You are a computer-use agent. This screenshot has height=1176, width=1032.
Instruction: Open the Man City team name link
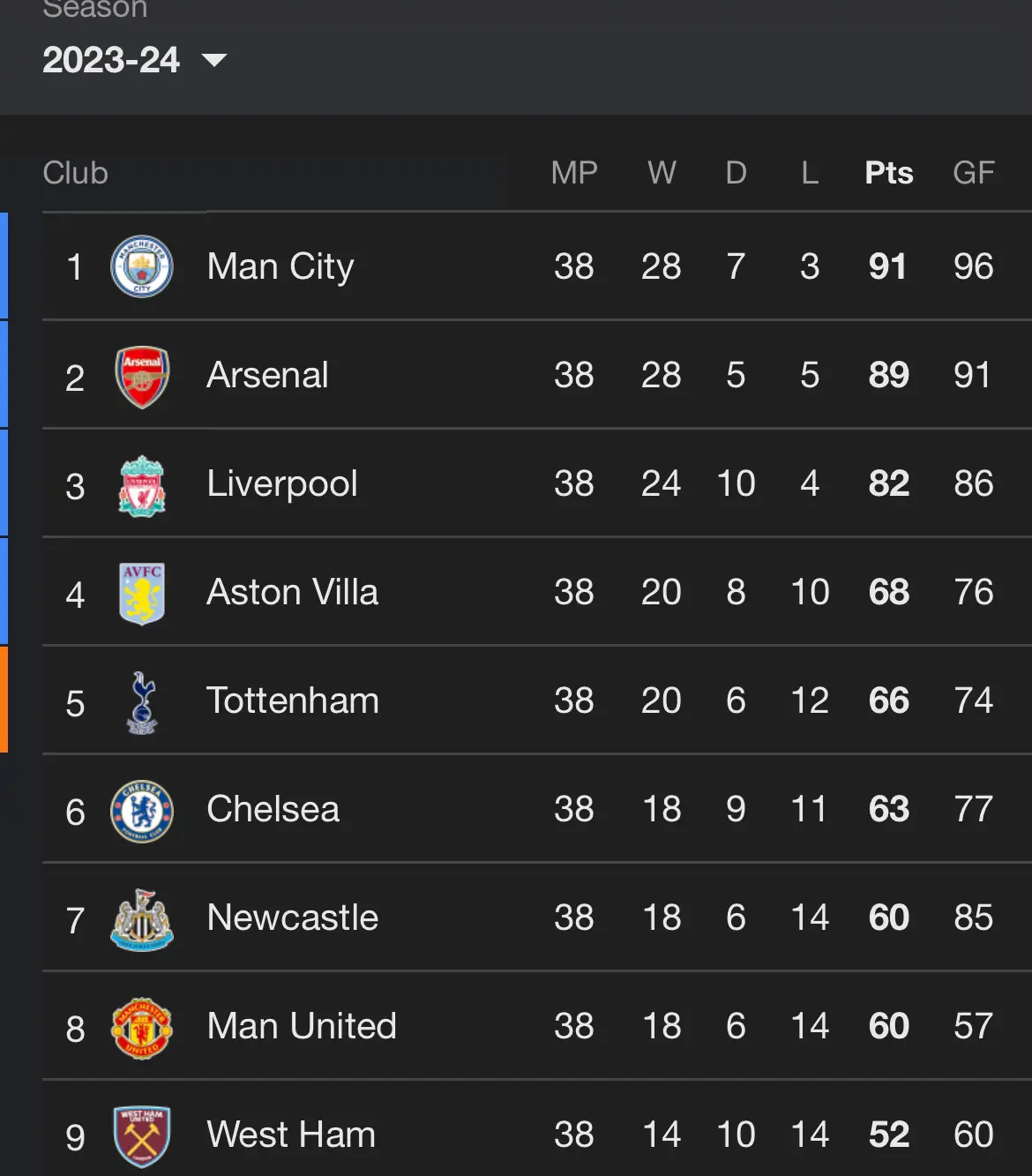(280, 266)
